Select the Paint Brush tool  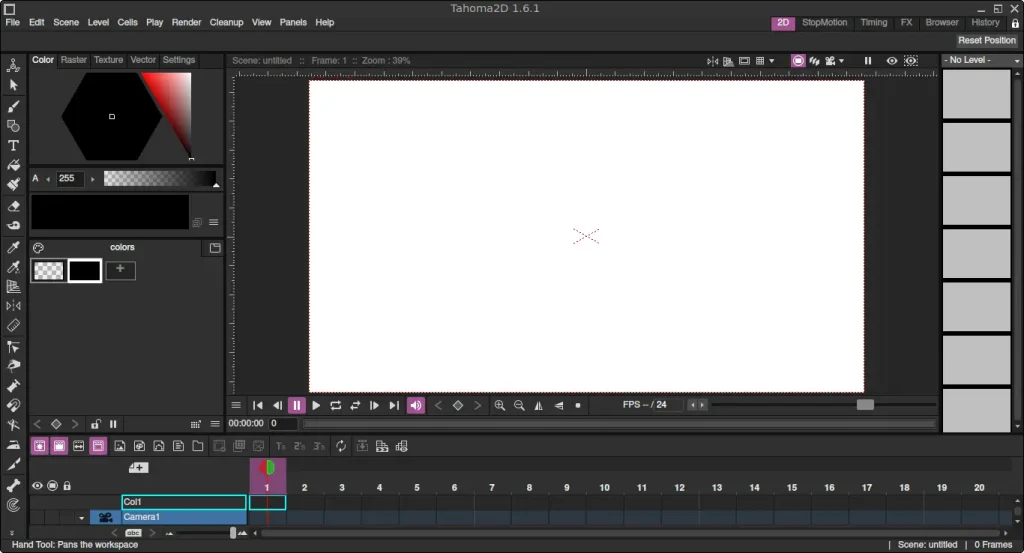(13, 185)
